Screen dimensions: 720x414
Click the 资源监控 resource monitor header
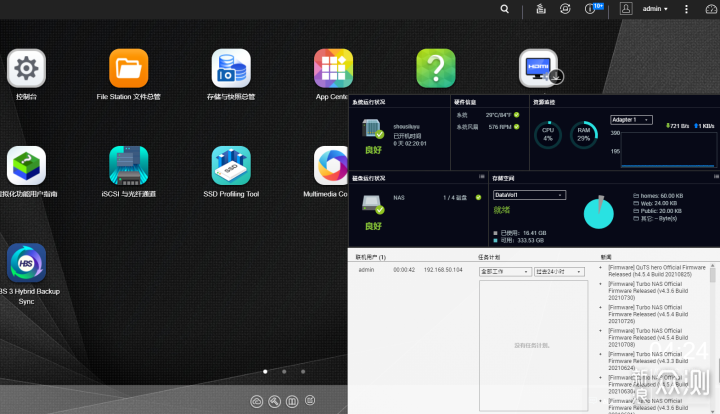coord(544,102)
